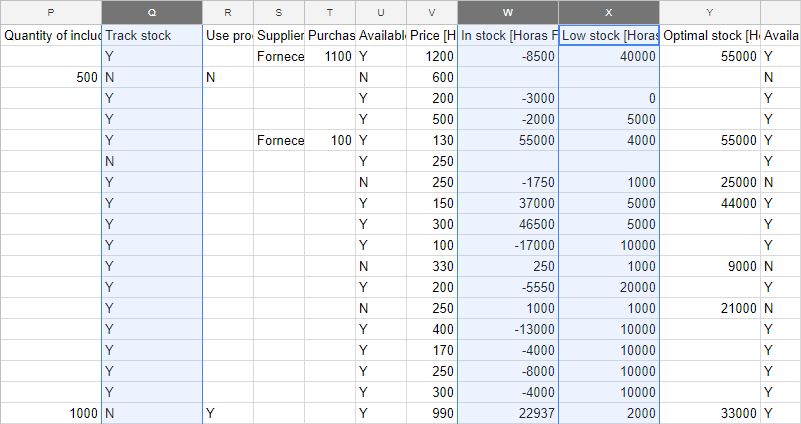The width and height of the screenshot is (801, 424).
Task: Click the 'Low stock' header cell
Action: point(608,36)
